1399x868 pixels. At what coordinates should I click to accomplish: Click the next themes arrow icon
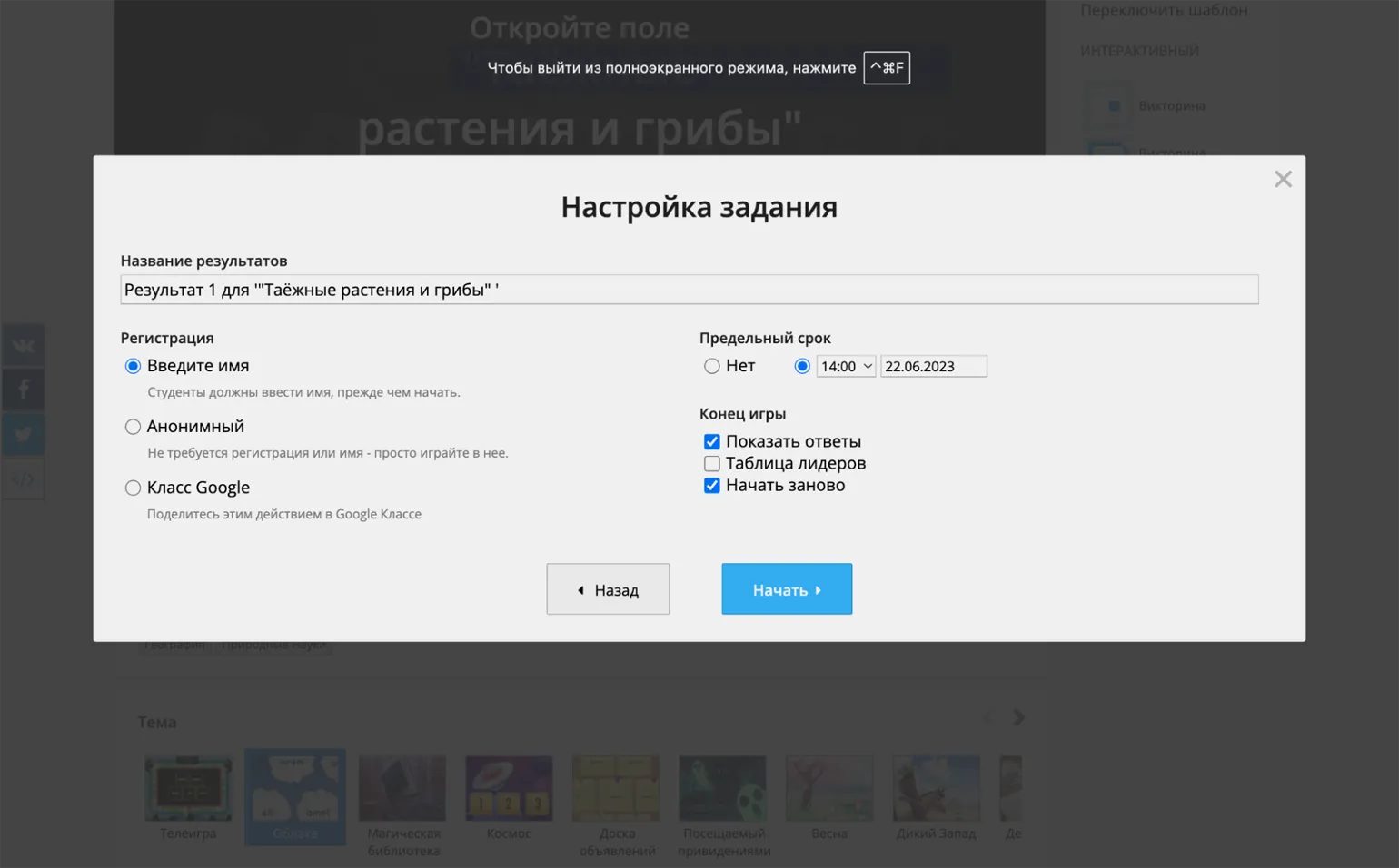[1018, 718]
